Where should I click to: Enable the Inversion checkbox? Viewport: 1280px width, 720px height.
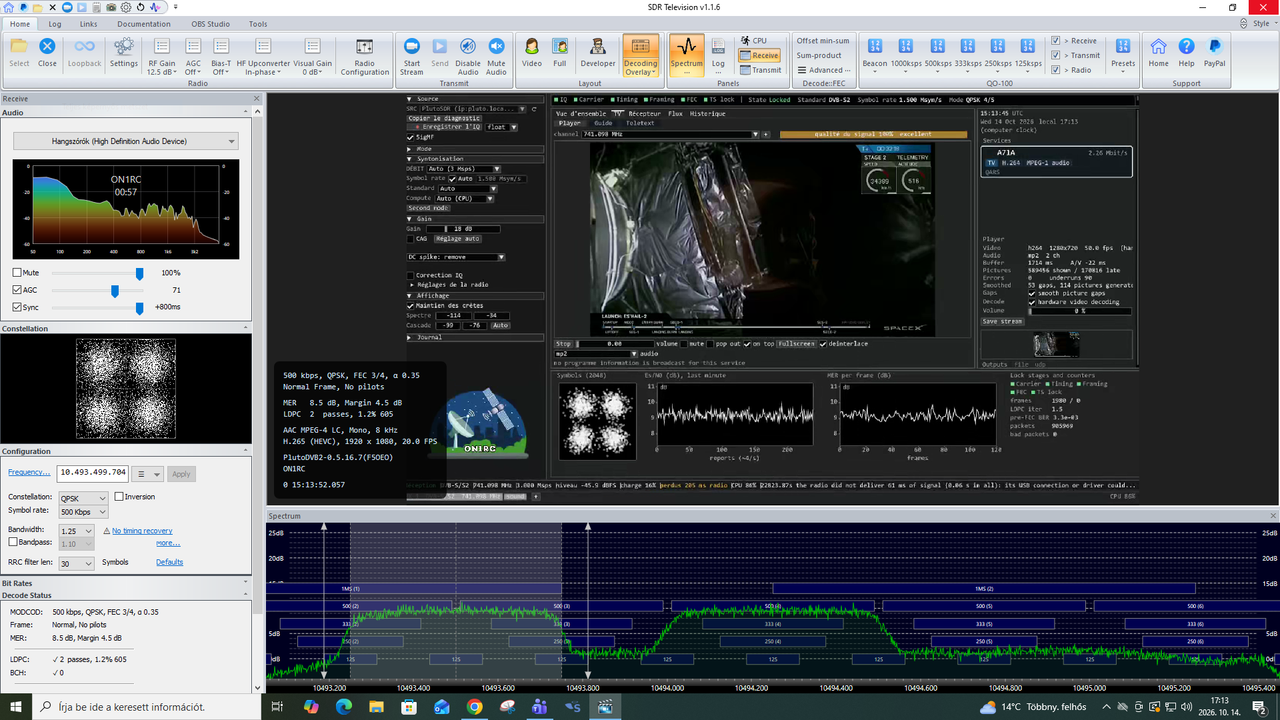(x=120, y=497)
